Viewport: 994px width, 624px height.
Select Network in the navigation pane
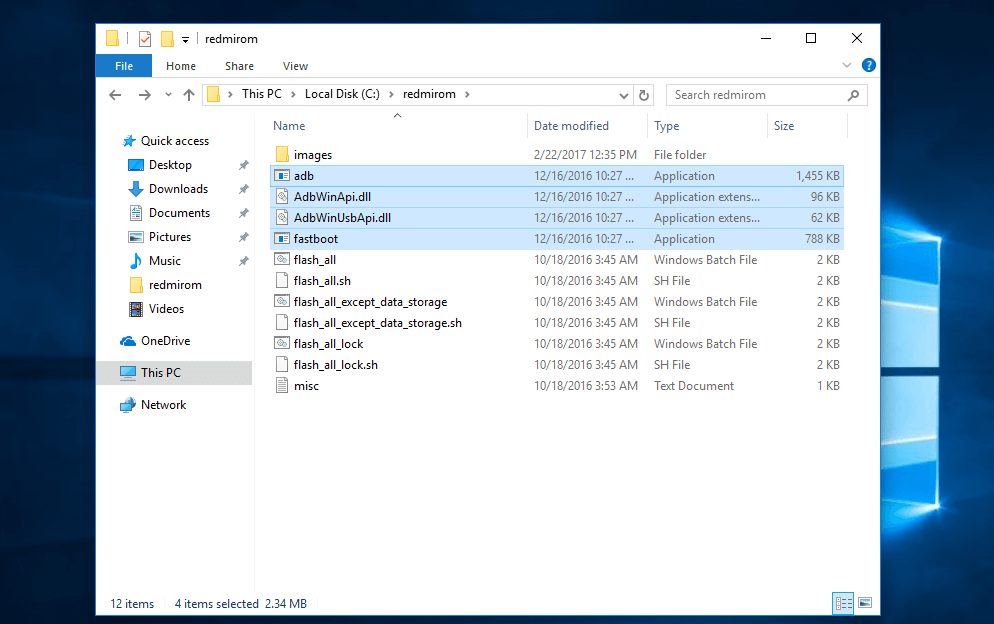pyautogui.click(x=164, y=405)
